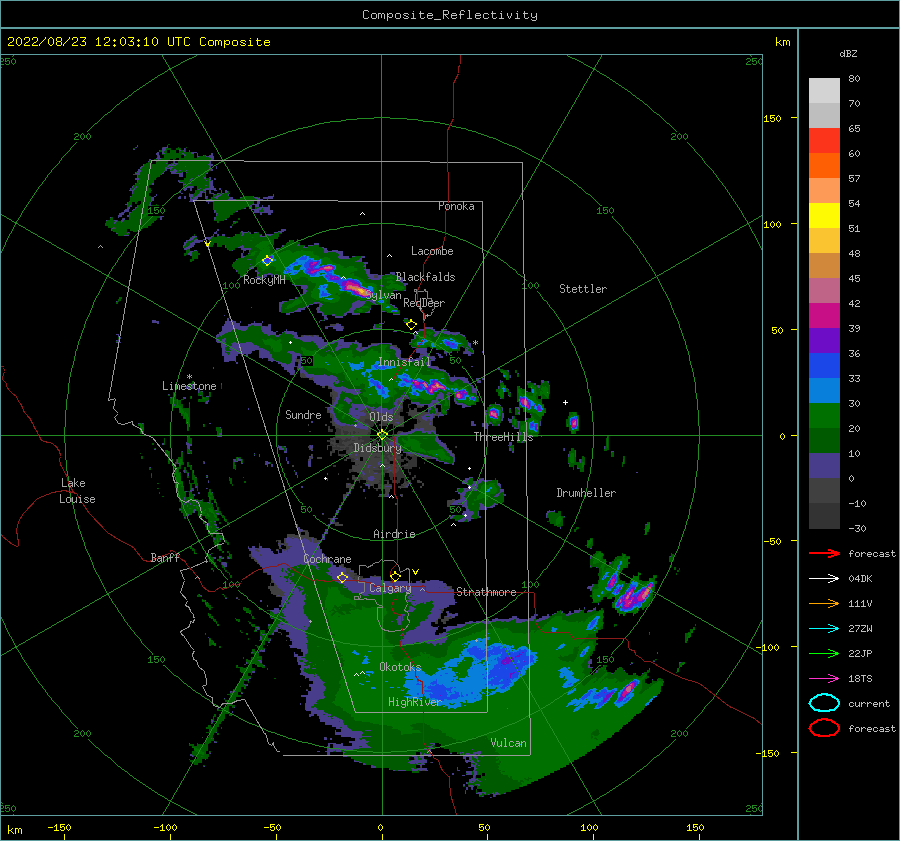This screenshot has width=900, height=841.
Task: Click the Calgary city label
Action: pyautogui.click(x=390, y=588)
